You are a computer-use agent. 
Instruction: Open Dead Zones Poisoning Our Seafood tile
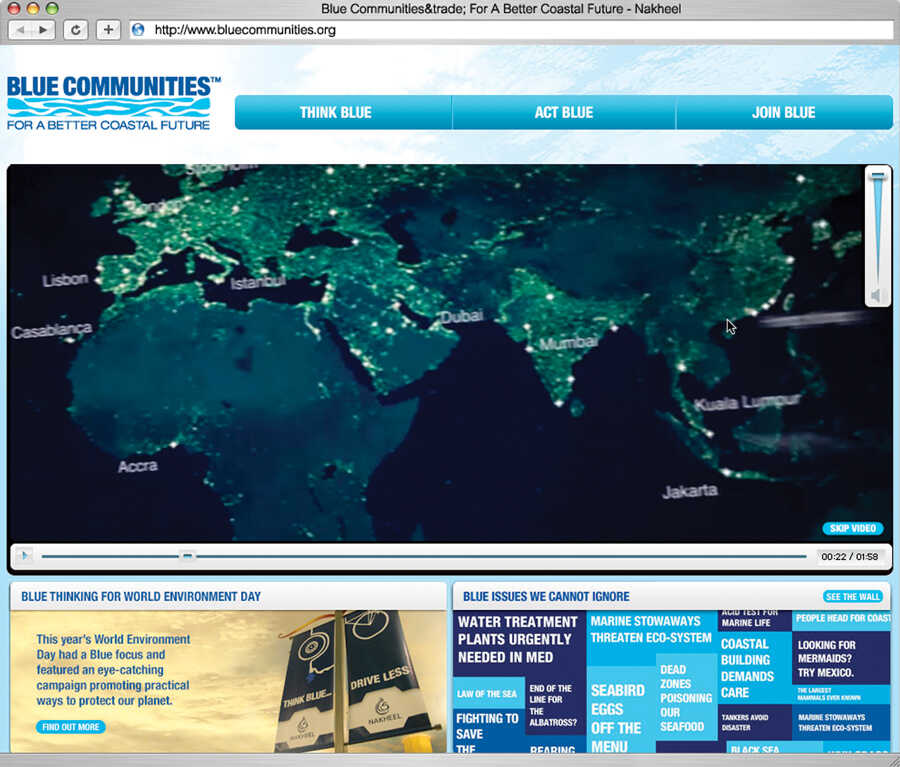pos(686,698)
